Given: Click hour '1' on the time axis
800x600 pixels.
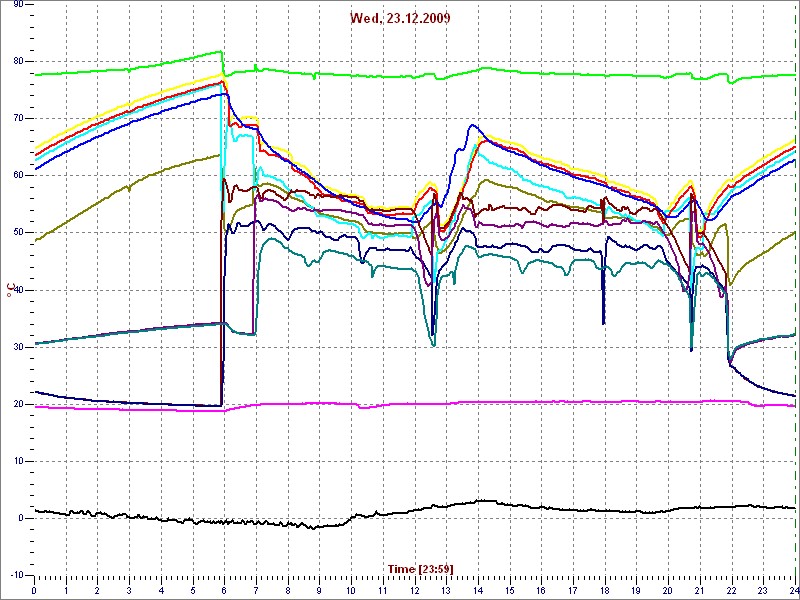Looking at the screenshot, I should click(66, 590).
